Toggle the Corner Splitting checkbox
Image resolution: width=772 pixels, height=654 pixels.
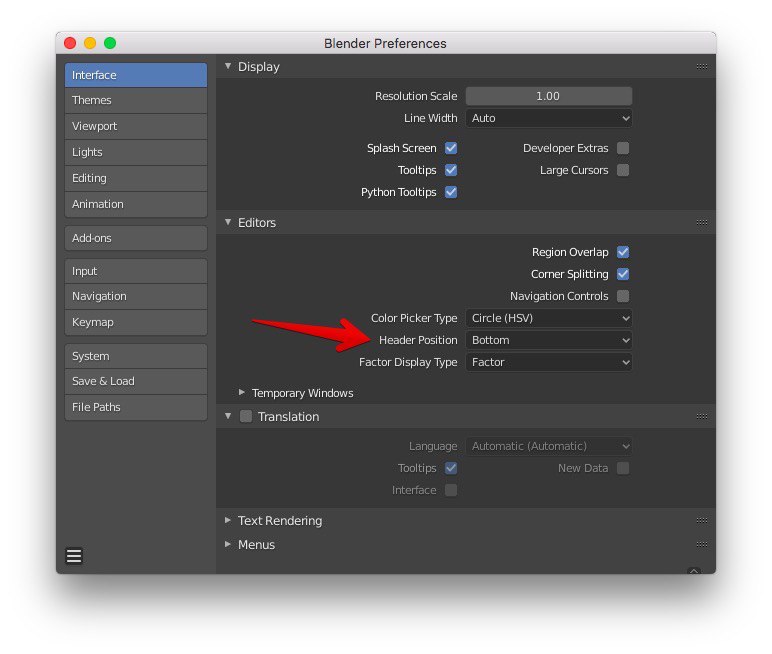coord(623,274)
